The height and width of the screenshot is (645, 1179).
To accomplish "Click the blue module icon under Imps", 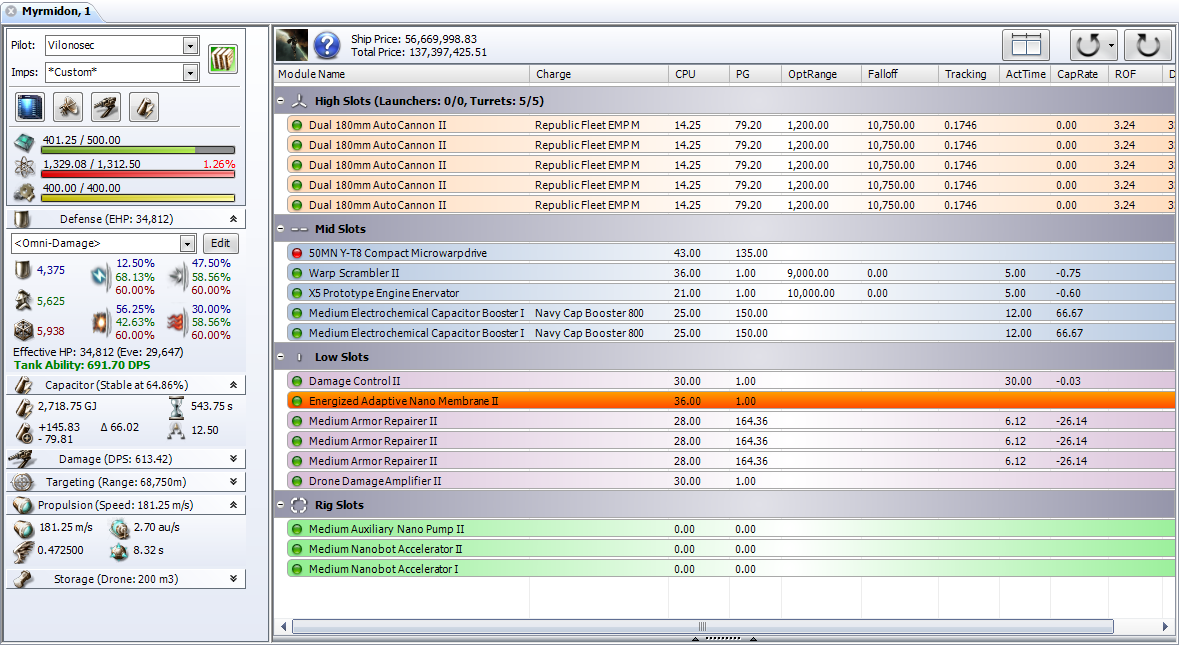I will pyautogui.click(x=30, y=107).
